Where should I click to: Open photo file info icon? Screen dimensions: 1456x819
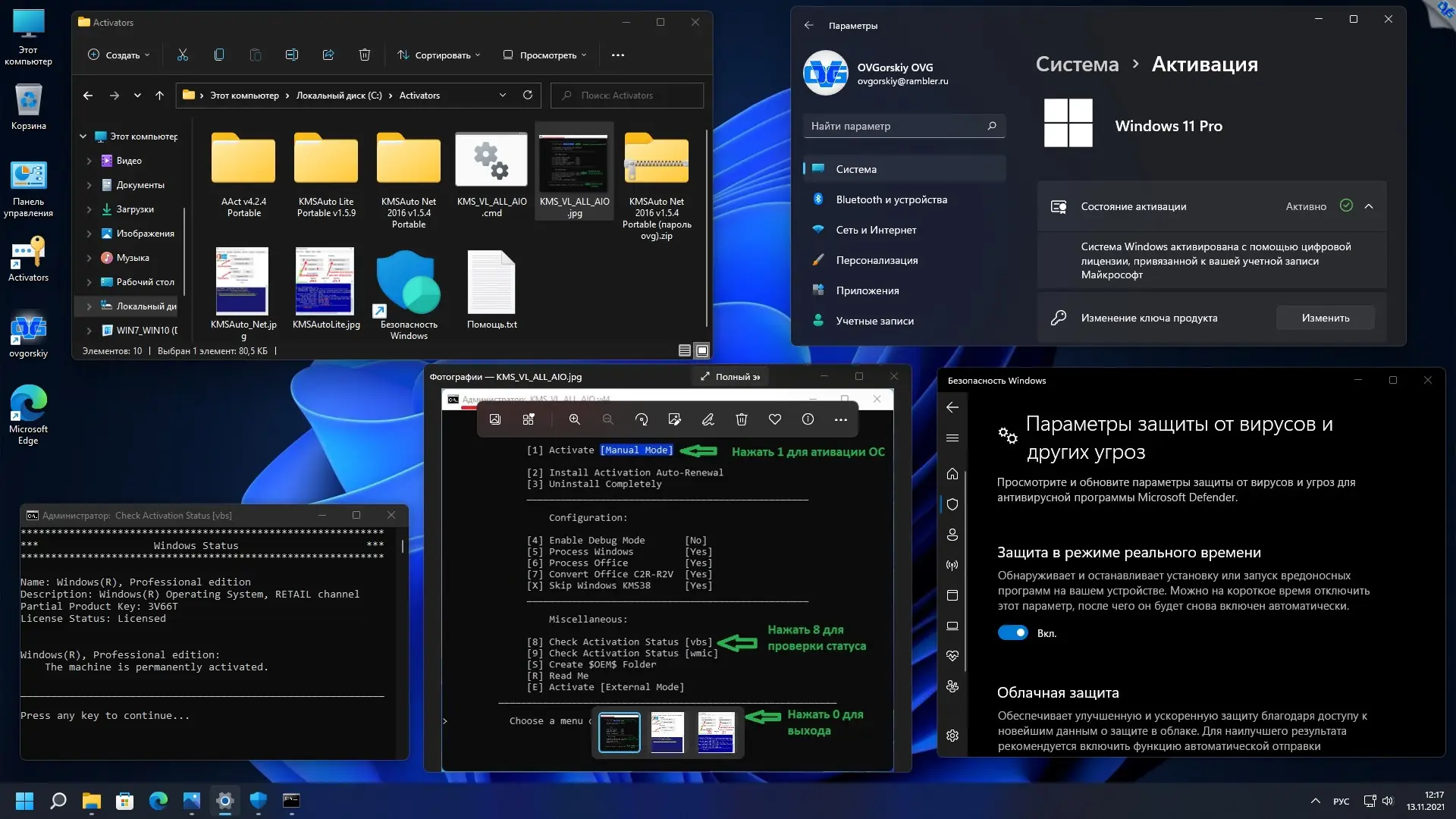[808, 419]
